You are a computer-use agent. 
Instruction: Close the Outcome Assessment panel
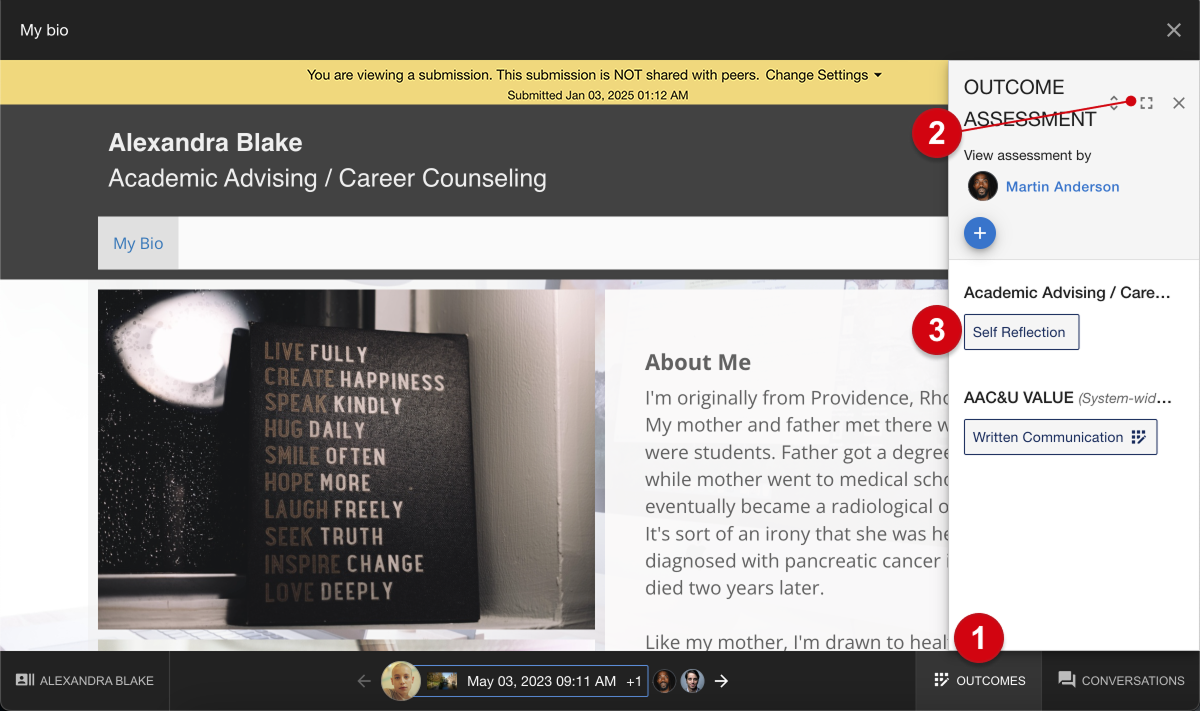point(1179,103)
